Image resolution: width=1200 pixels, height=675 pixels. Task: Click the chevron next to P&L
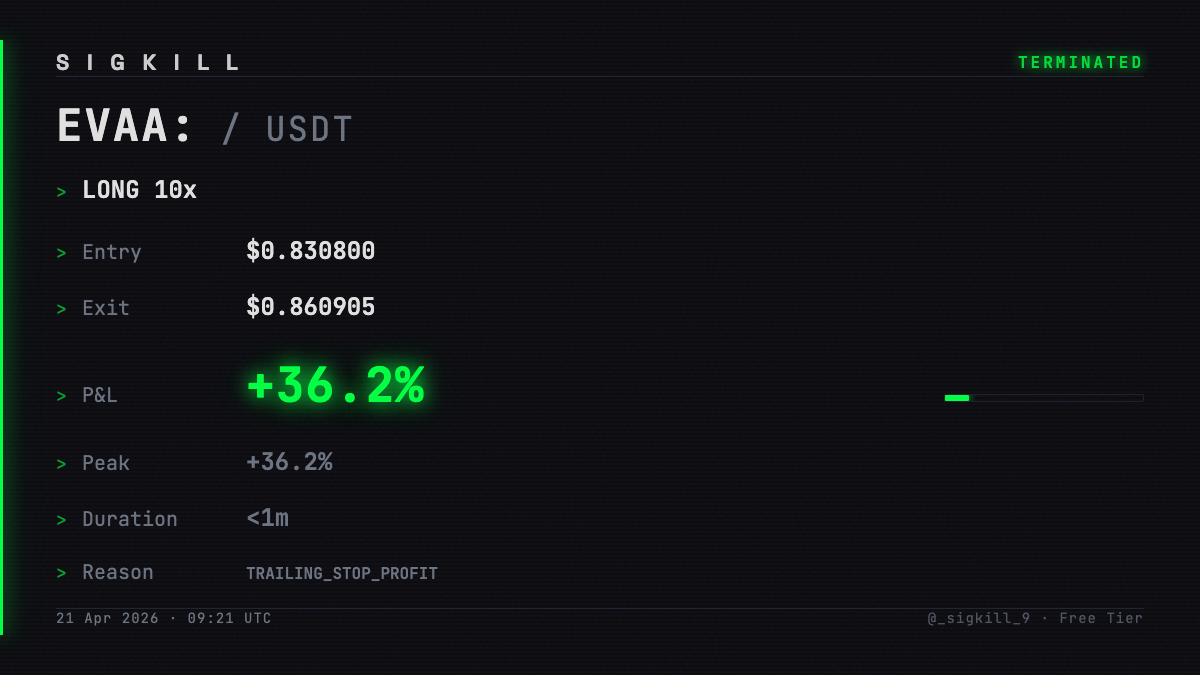click(62, 396)
